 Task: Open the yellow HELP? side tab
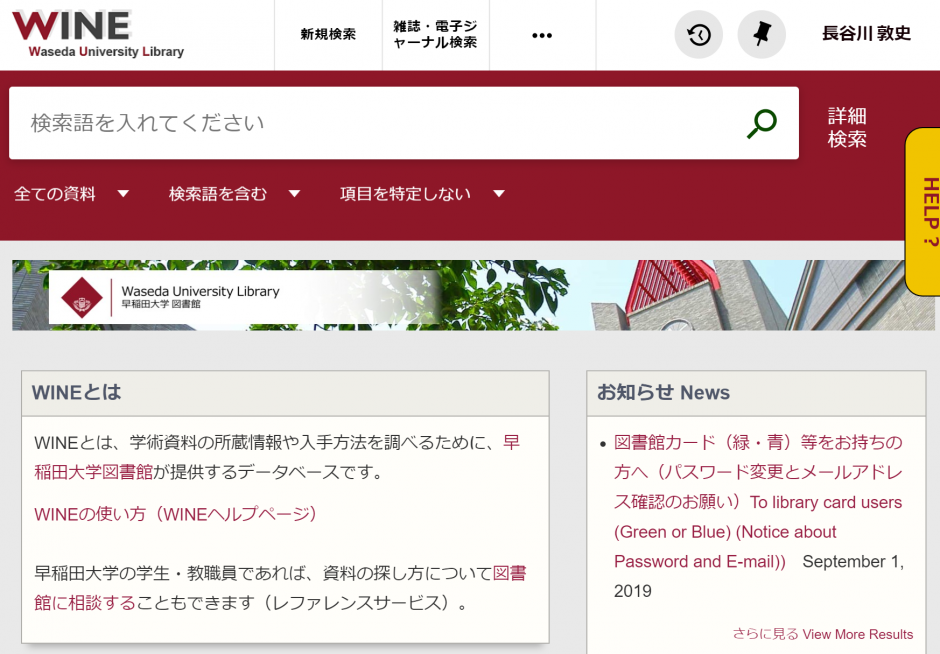point(923,213)
